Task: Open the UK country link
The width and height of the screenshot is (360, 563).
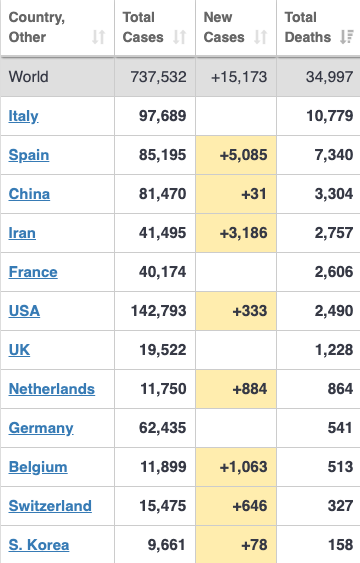Action: point(19,350)
